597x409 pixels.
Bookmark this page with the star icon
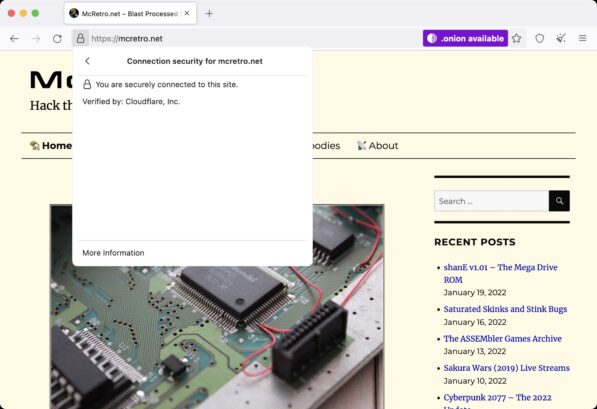pos(516,38)
